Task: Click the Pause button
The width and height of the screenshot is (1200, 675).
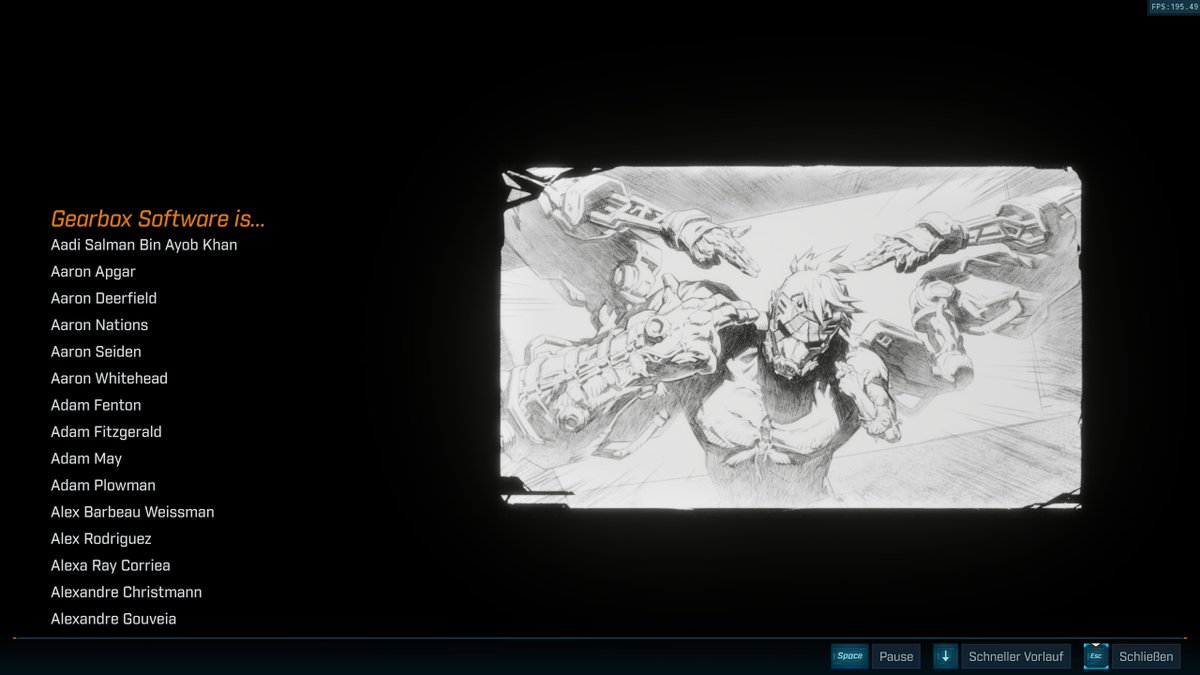Action: click(896, 657)
